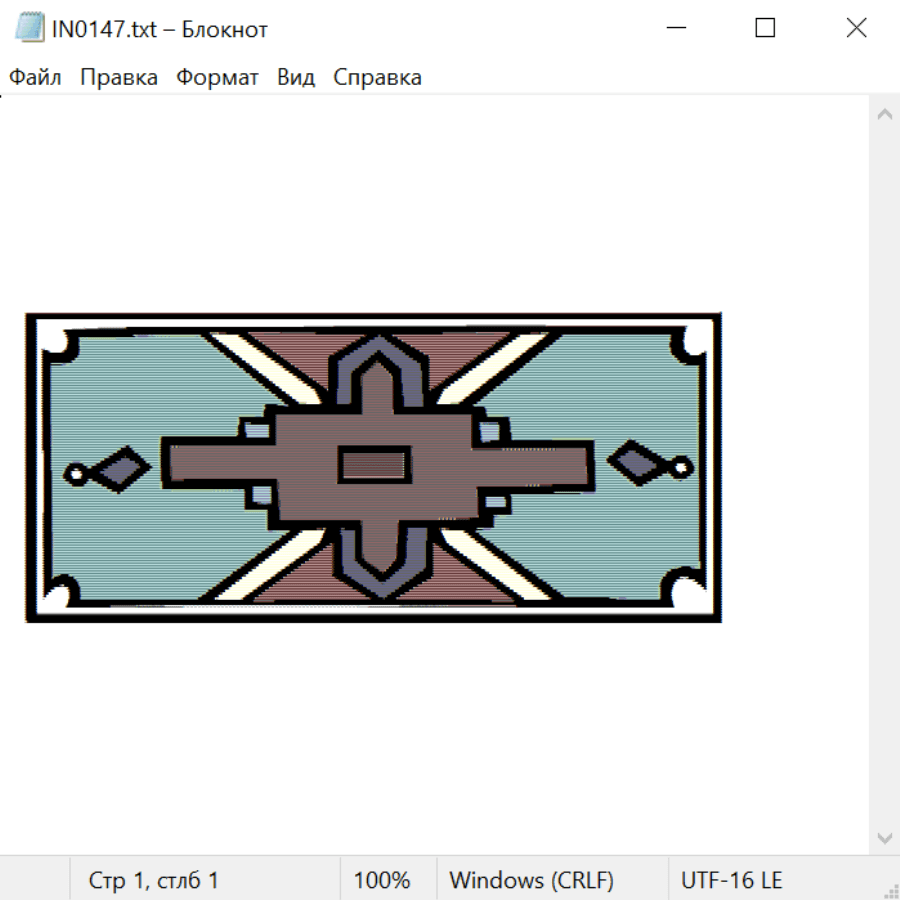The width and height of the screenshot is (900, 900).
Task: Open the Правка menu
Action: tap(119, 77)
